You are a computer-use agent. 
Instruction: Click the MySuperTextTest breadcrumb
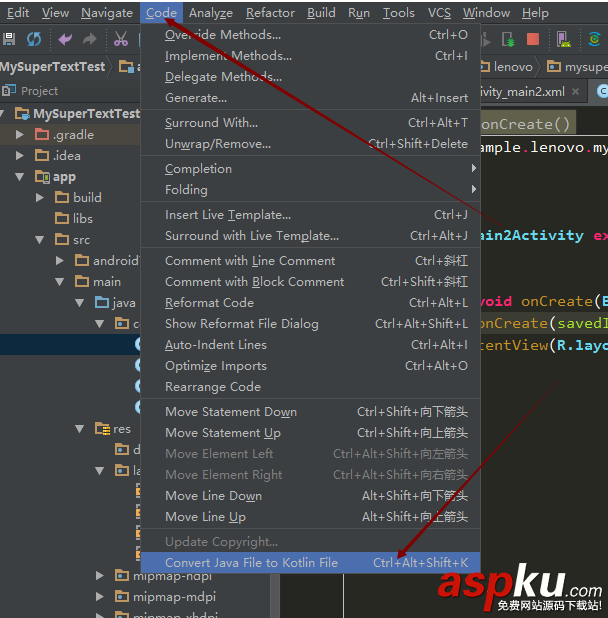[x=53, y=67]
